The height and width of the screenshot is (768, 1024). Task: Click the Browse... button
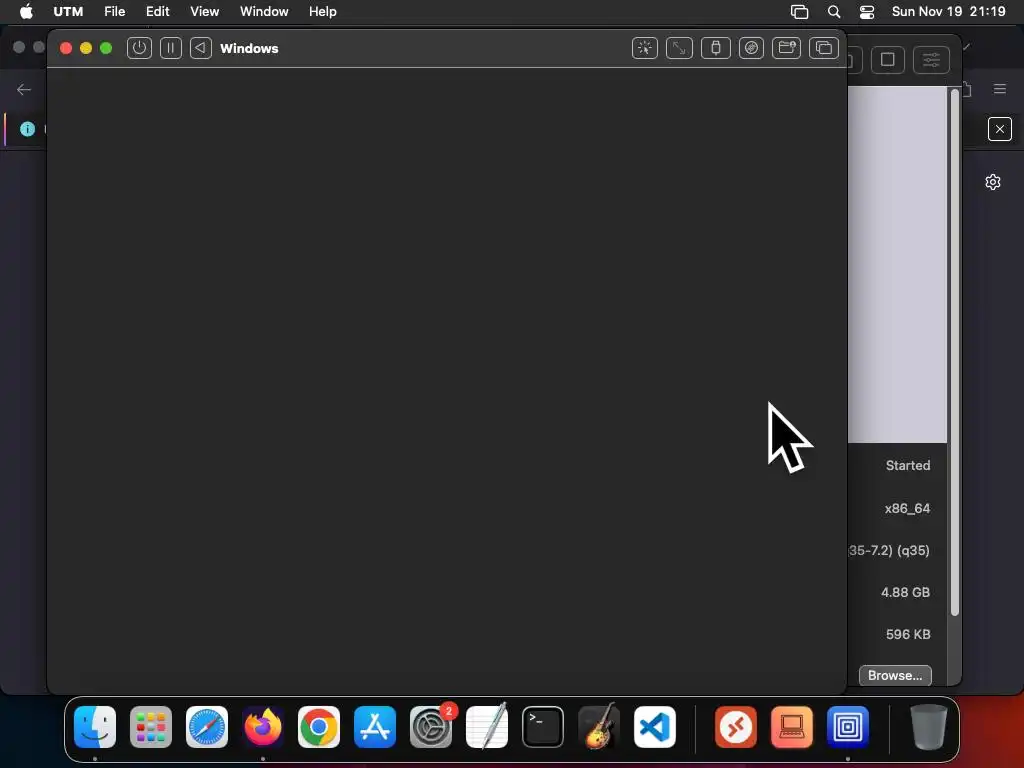coord(895,675)
